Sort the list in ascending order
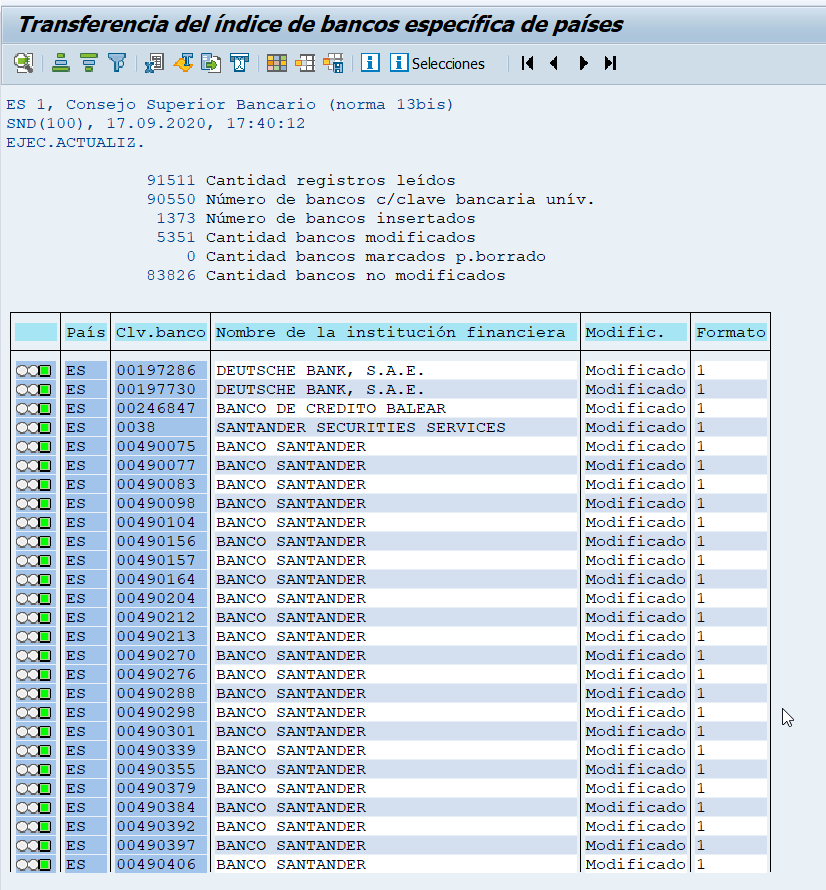Viewport: 826px width, 890px height. pyautogui.click(x=61, y=63)
